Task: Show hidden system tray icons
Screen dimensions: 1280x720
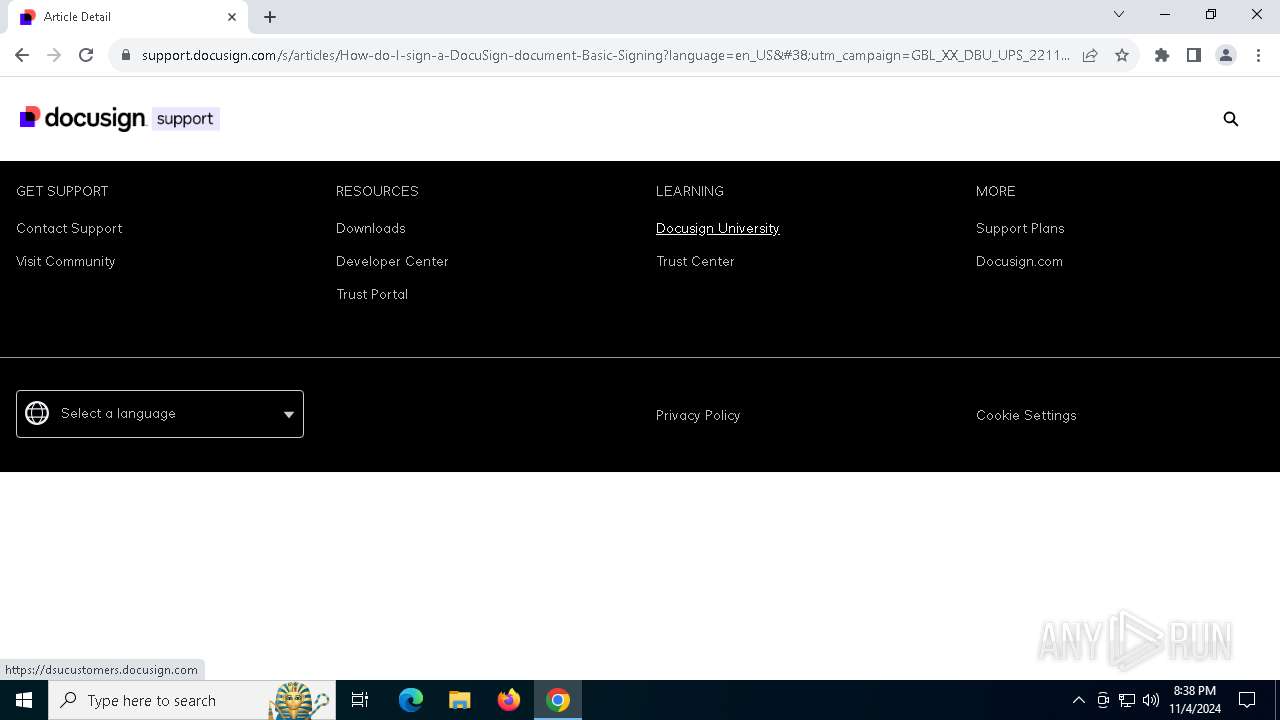Action: 1078,700
